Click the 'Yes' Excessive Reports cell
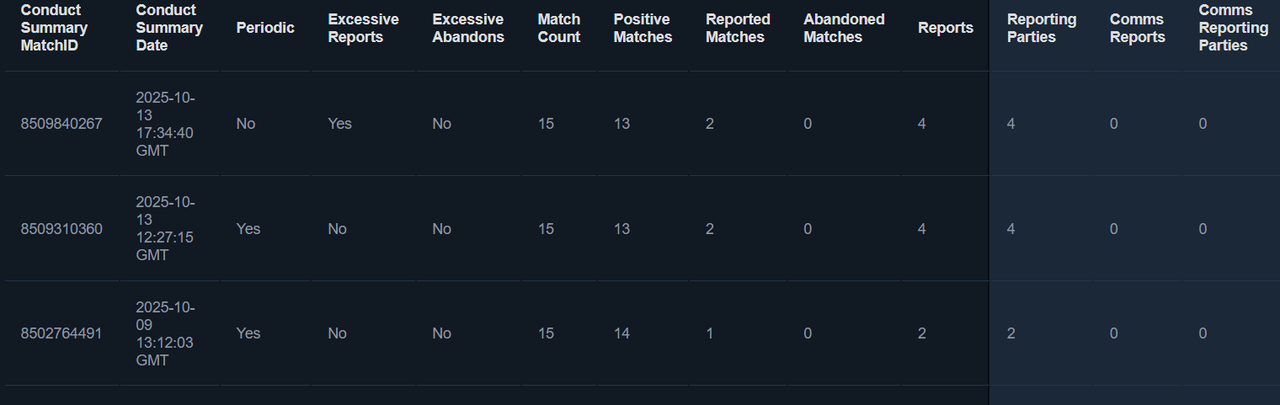 point(340,124)
